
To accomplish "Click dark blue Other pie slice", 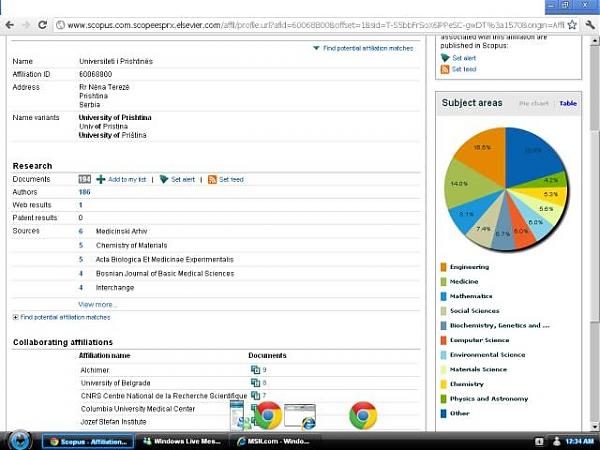I will pos(530,153).
